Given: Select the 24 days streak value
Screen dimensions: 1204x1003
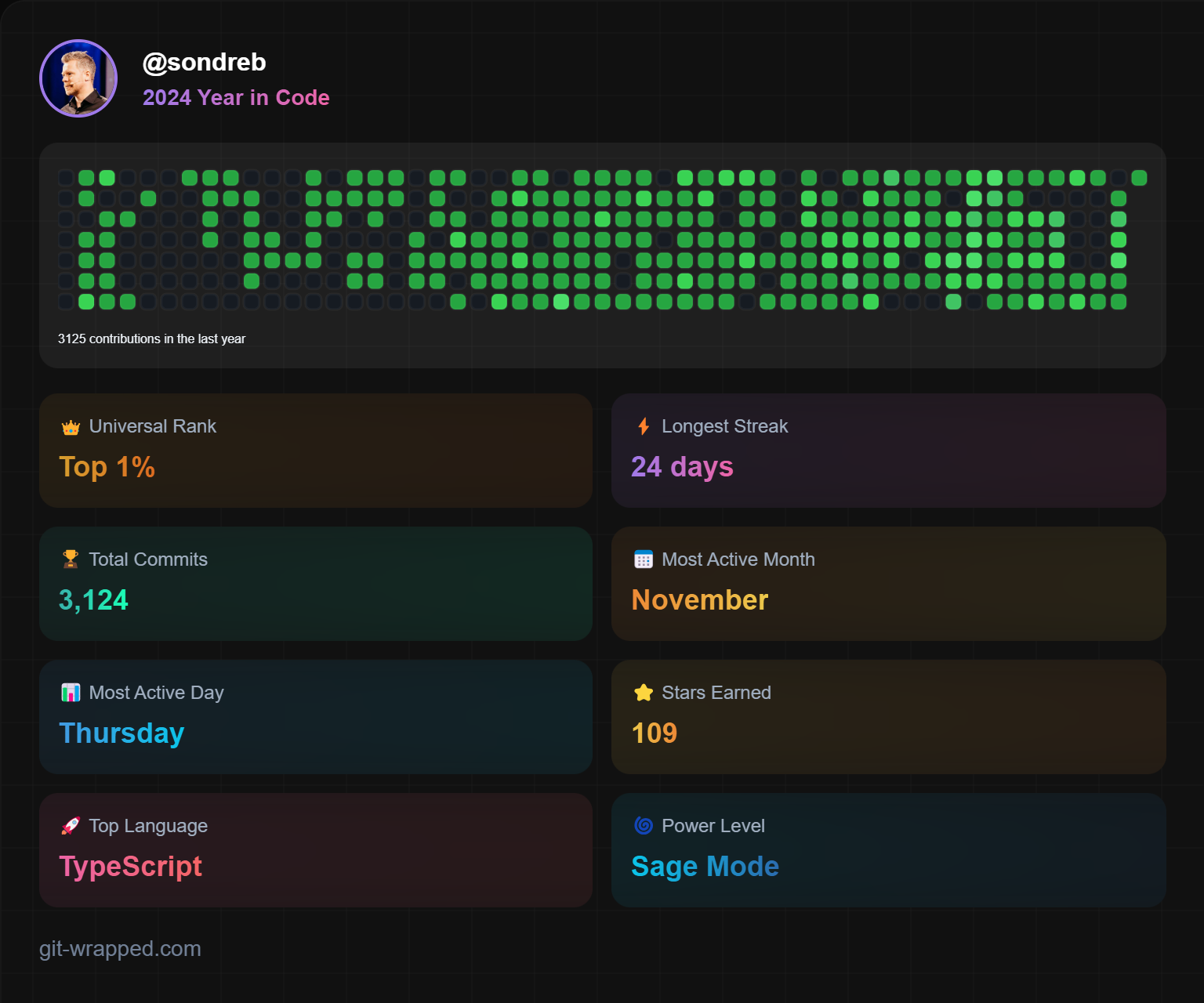Looking at the screenshot, I should pyautogui.click(x=682, y=467).
